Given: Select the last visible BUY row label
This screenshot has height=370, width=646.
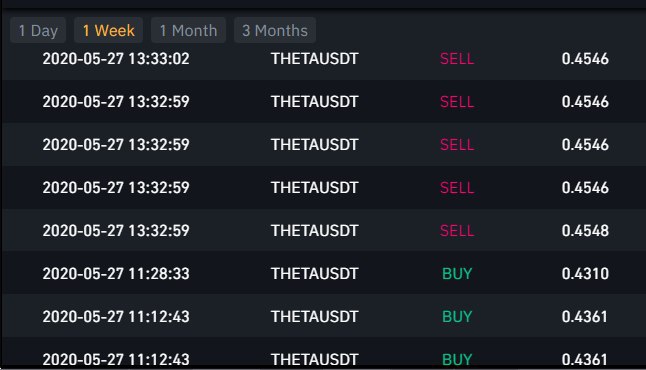Looking at the screenshot, I should pos(457,359).
